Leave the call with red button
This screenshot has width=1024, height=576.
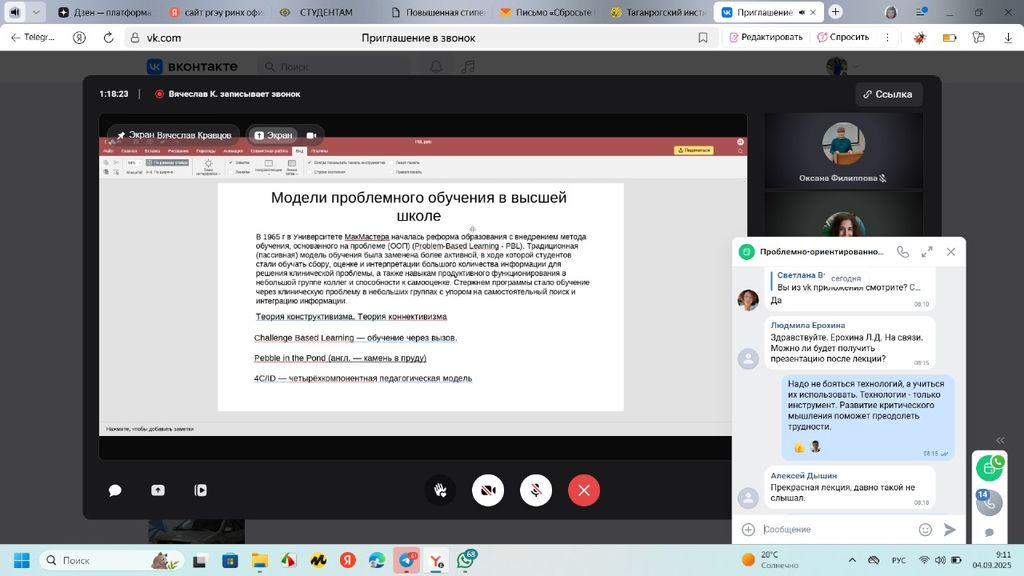coord(584,490)
